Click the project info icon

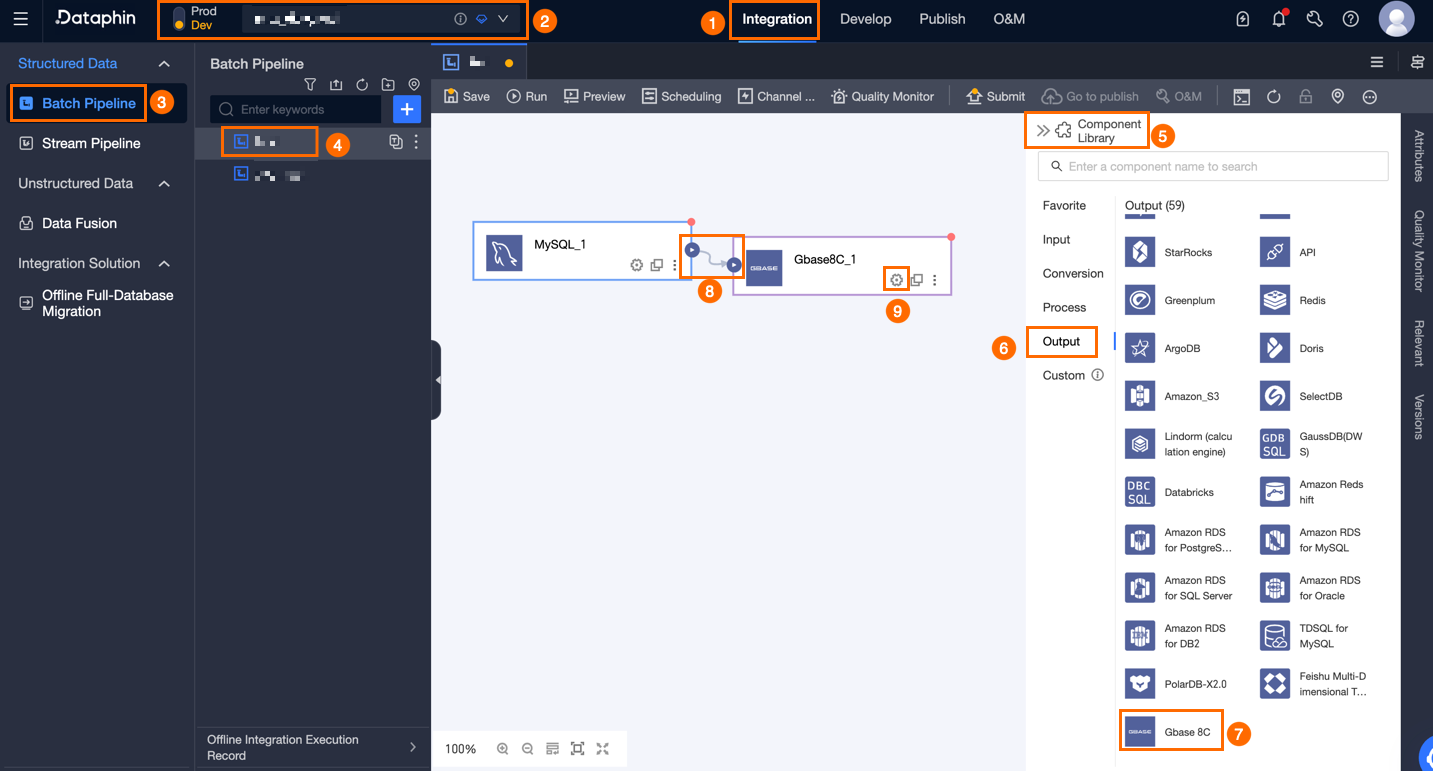tap(460, 19)
